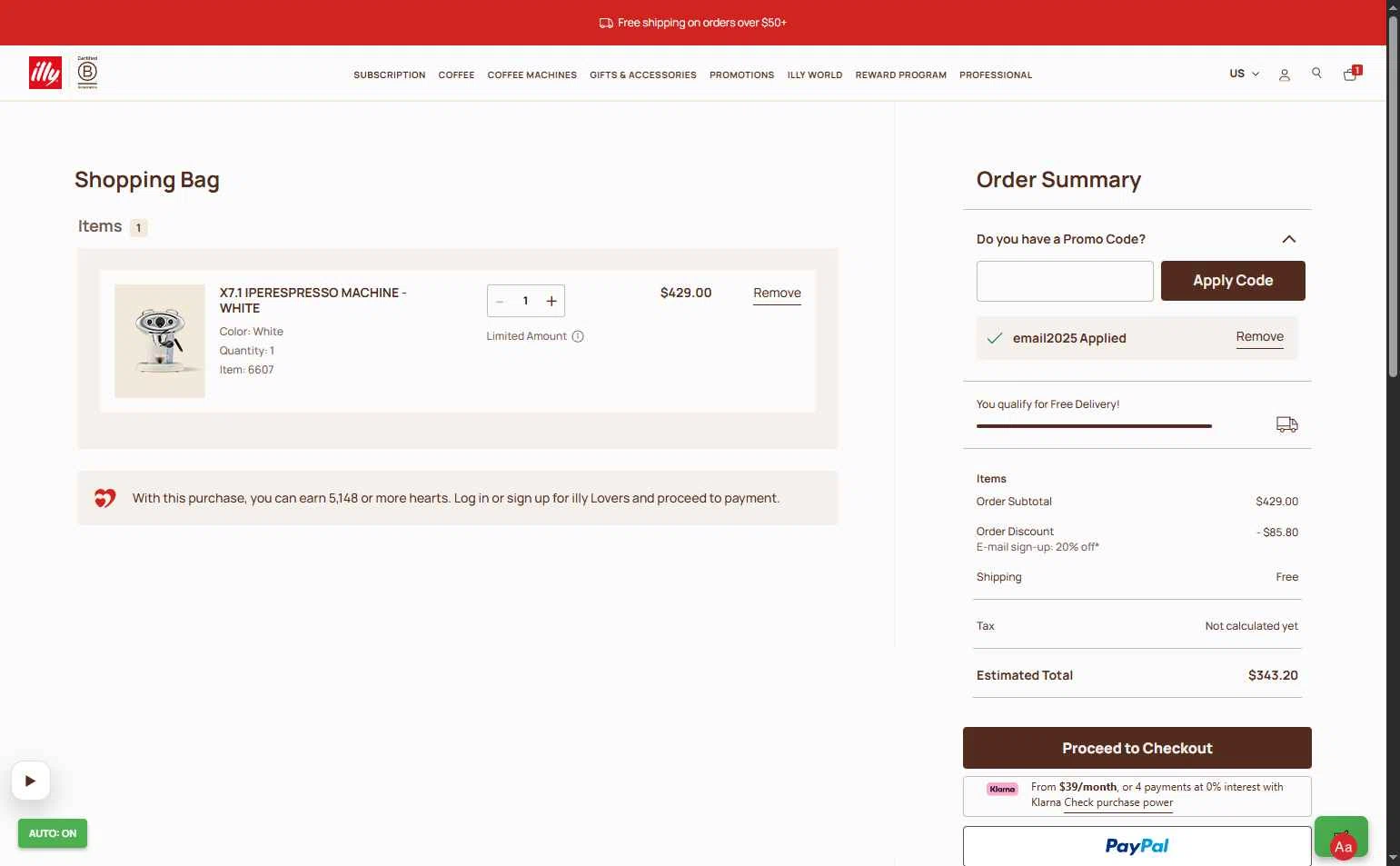Click the shipping truck icon in top banner
This screenshot has height=866, width=1400.
606,23
